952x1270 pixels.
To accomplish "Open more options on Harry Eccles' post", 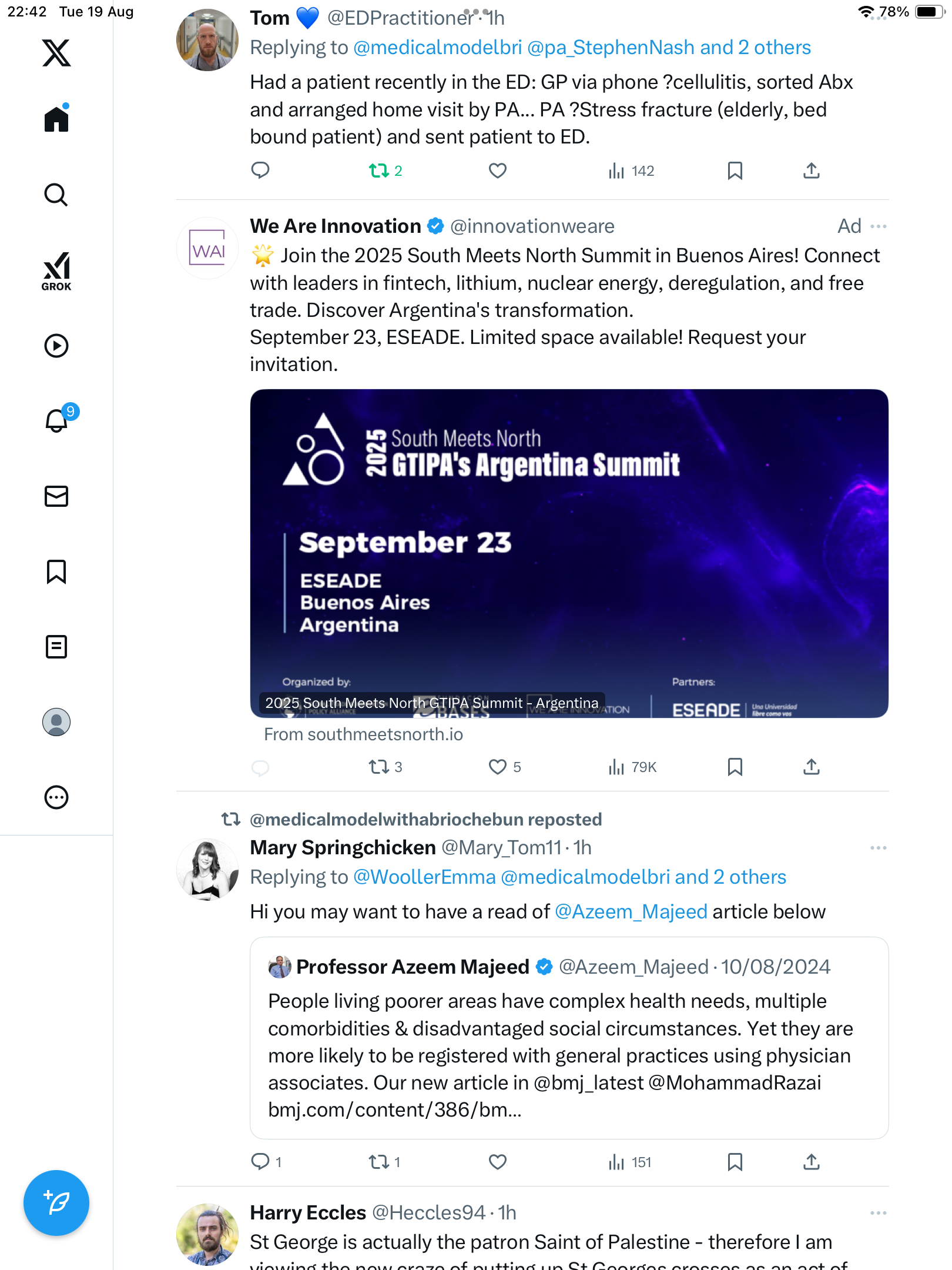I will (878, 1213).
